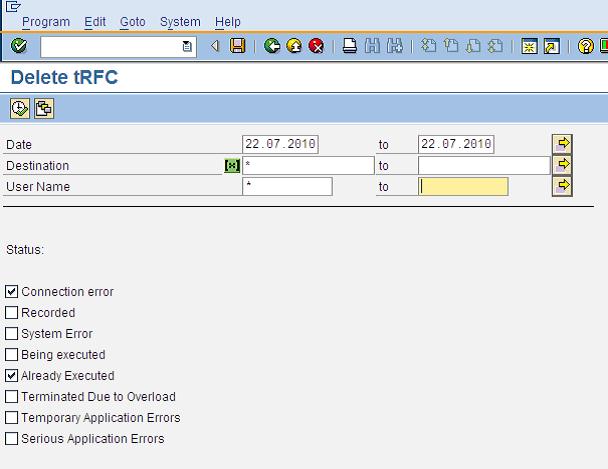Click the yellow Exit up-arrow icon

coord(294,46)
